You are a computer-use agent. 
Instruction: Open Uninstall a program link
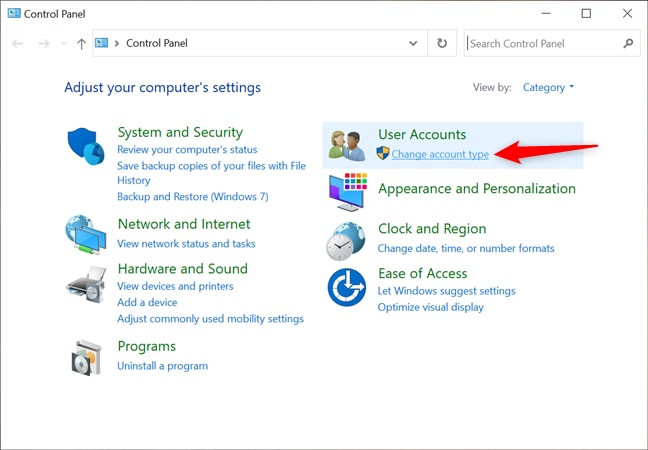(162, 366)
